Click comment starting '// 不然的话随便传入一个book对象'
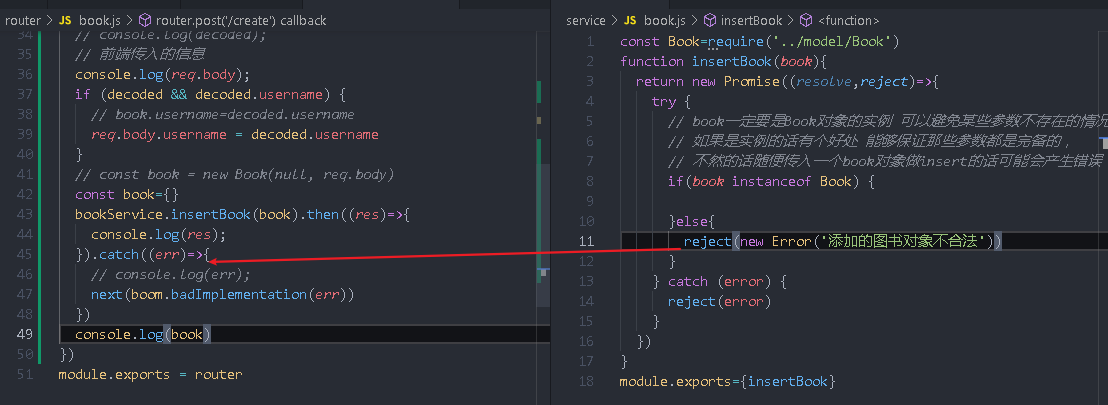Image resolution: width=1108 pixels, height=405 pixels. click(x=886, y=161)
